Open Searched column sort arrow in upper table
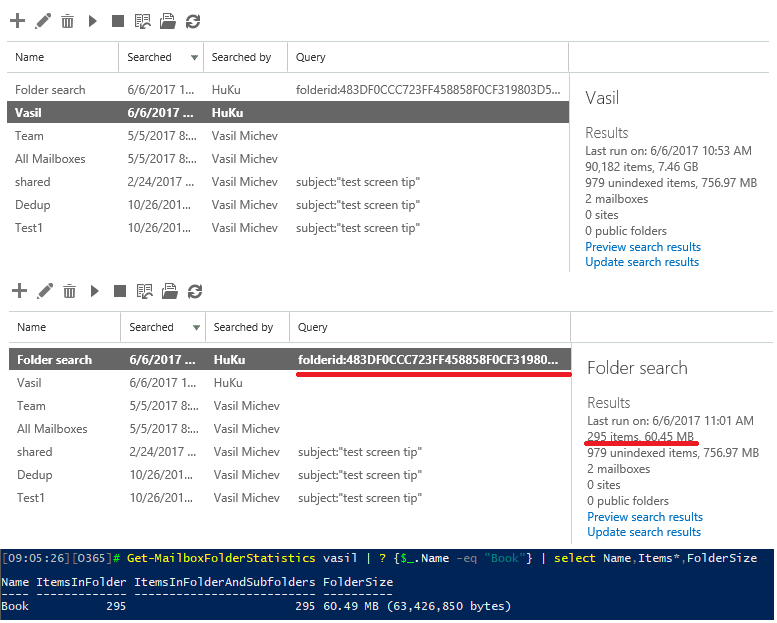 (194, 57)
